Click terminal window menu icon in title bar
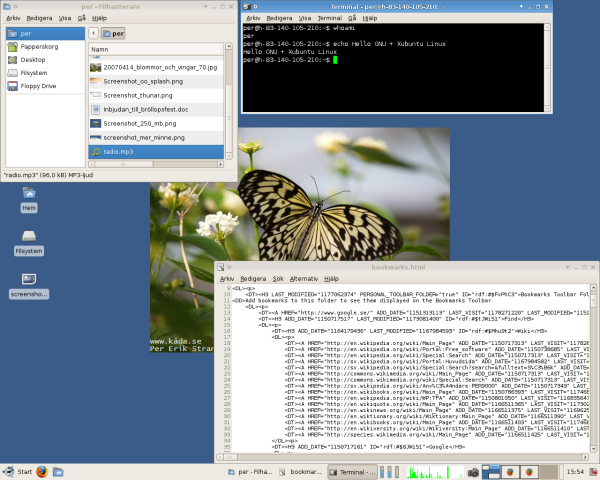The width and height of the screenshot is (600, 480). tap(247, 7)
